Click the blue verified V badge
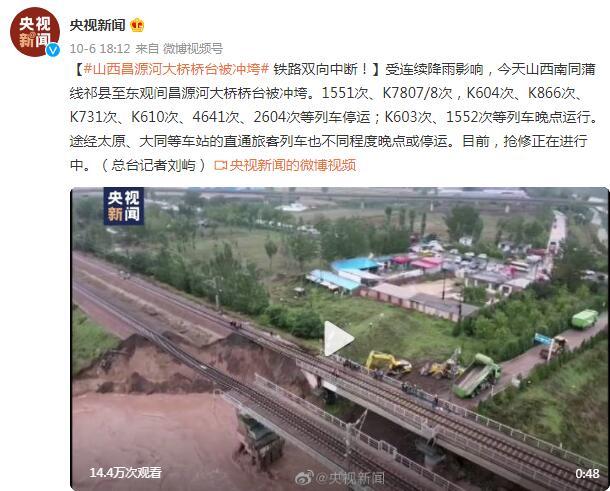 [53, 50]
